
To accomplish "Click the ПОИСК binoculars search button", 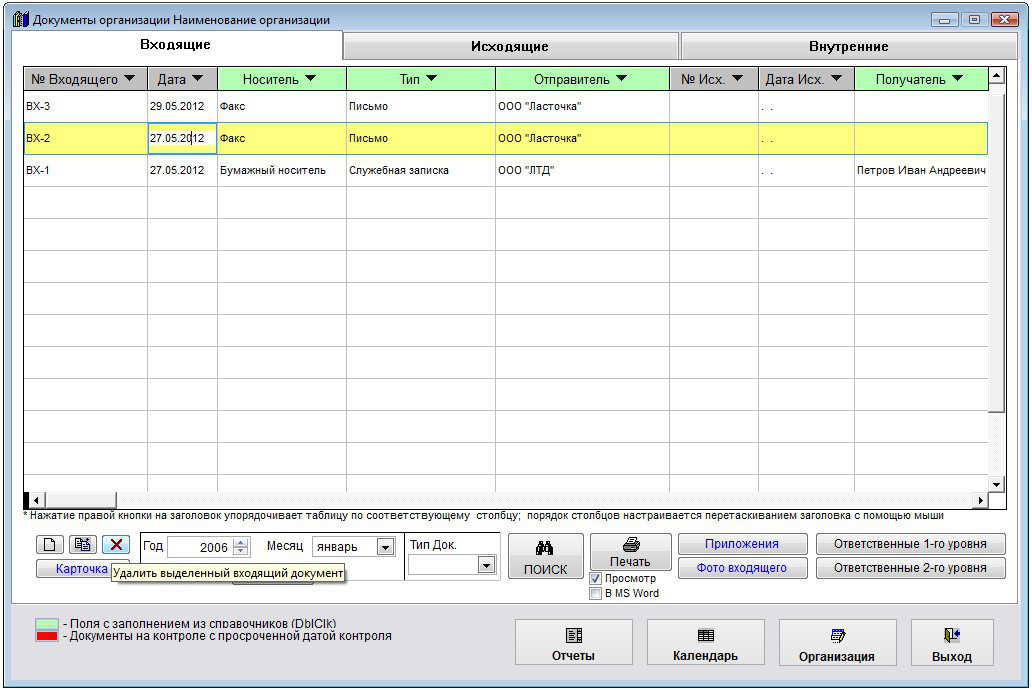I will click(x=546, y=556).
